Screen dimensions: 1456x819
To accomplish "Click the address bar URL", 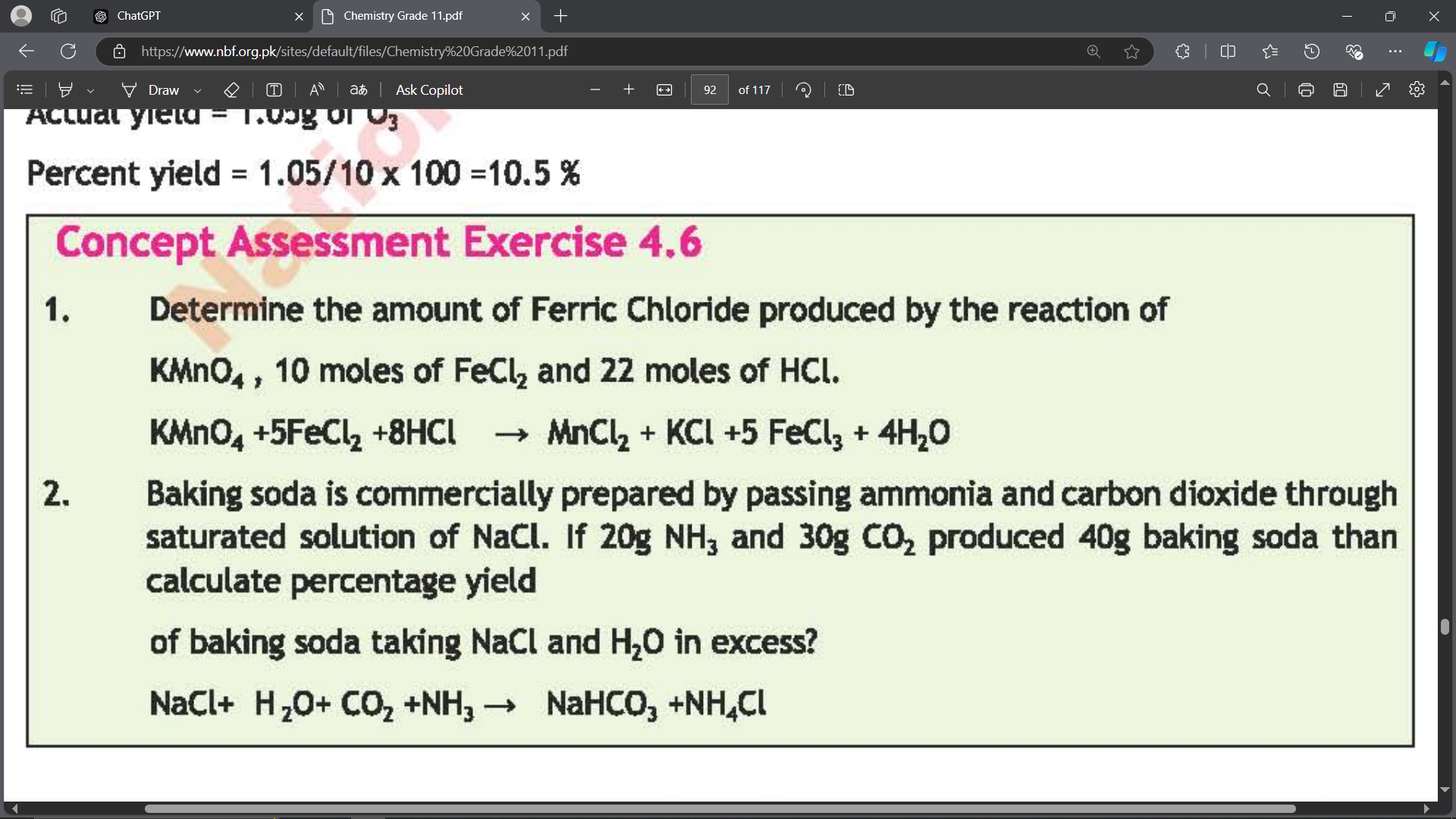I will (354, 51).
